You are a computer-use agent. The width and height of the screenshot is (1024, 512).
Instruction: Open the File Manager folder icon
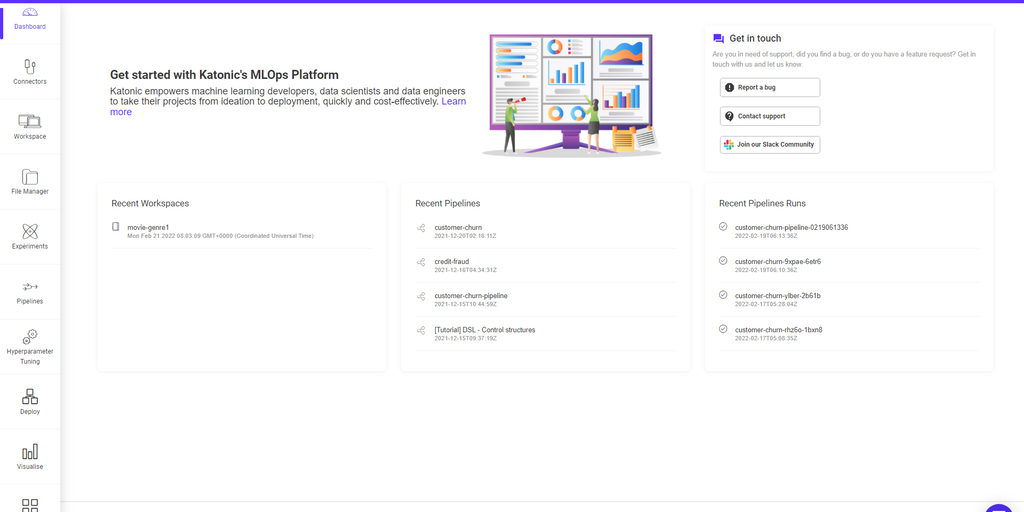click(29, 176)
